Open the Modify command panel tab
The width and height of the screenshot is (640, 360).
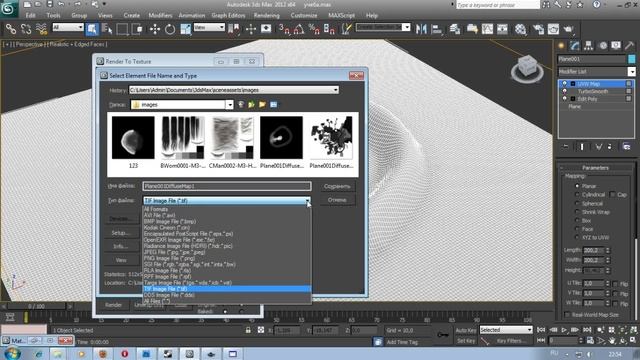point(575,45)
